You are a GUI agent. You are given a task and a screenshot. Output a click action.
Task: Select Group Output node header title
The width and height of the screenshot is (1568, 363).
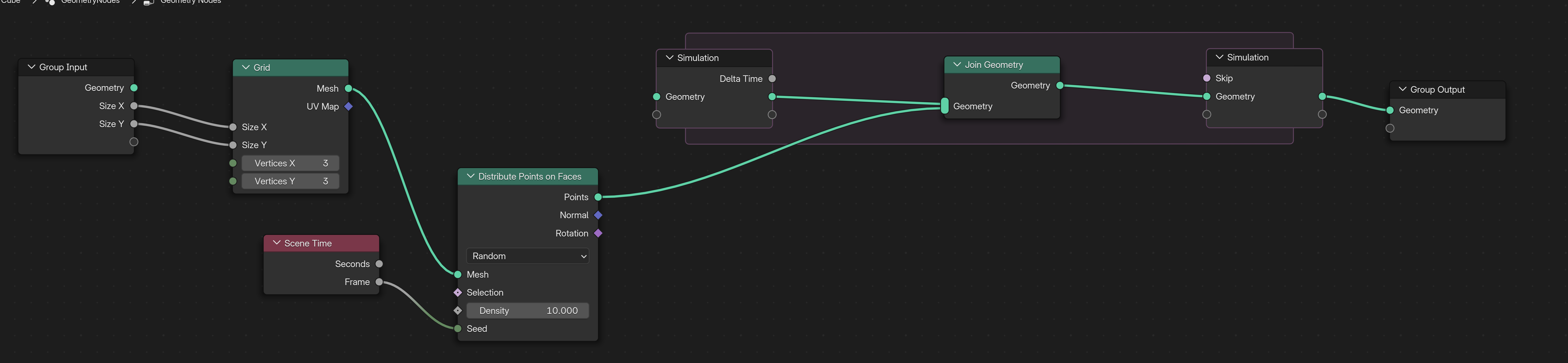tap(1437, 90)
